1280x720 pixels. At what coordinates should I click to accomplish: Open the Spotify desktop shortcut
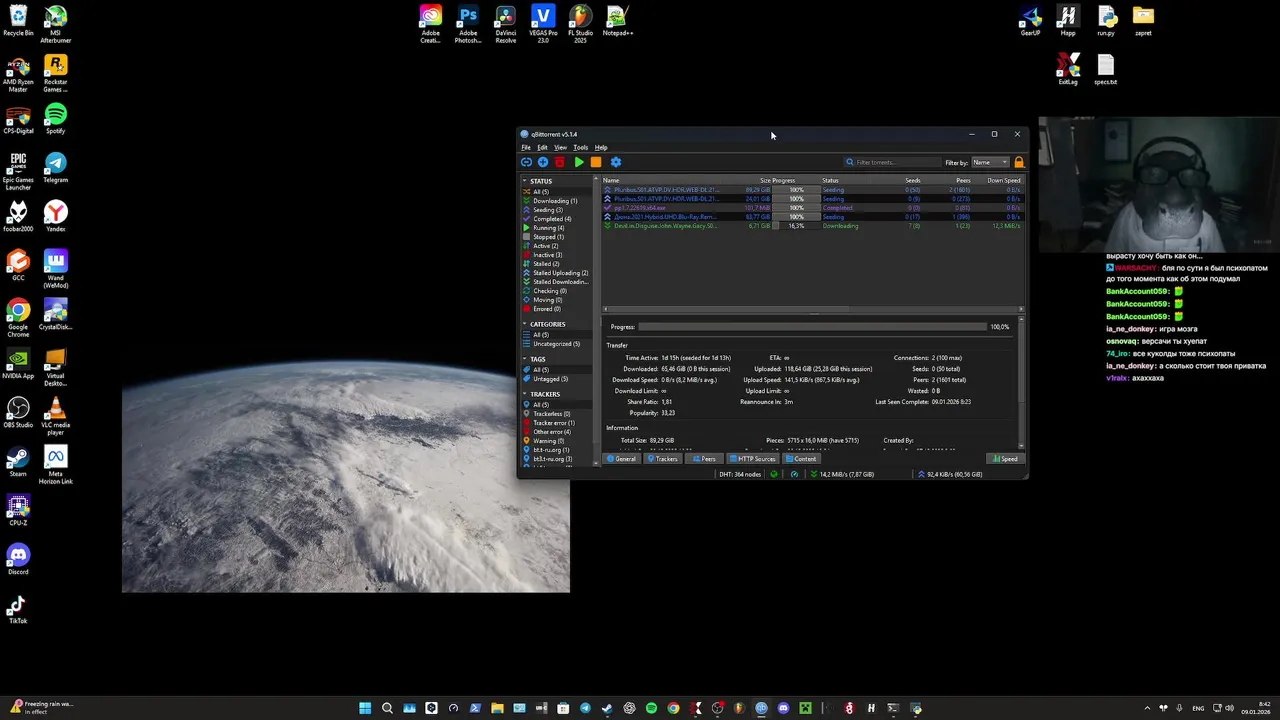pos(55,120)
